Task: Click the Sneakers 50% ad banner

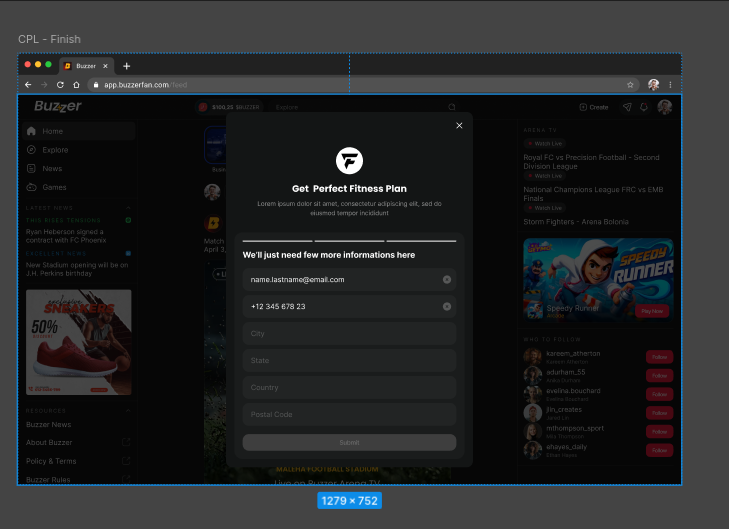Action: coord(79,342)
